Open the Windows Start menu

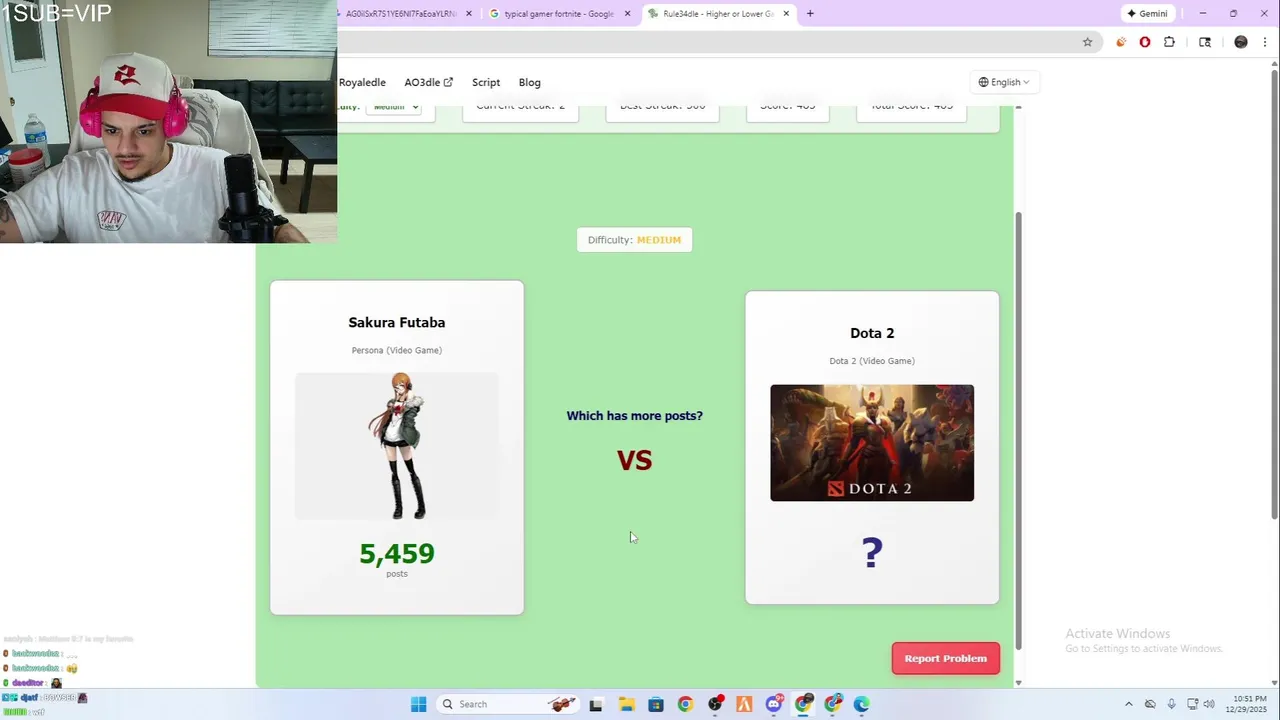click(x=419, y=704)
